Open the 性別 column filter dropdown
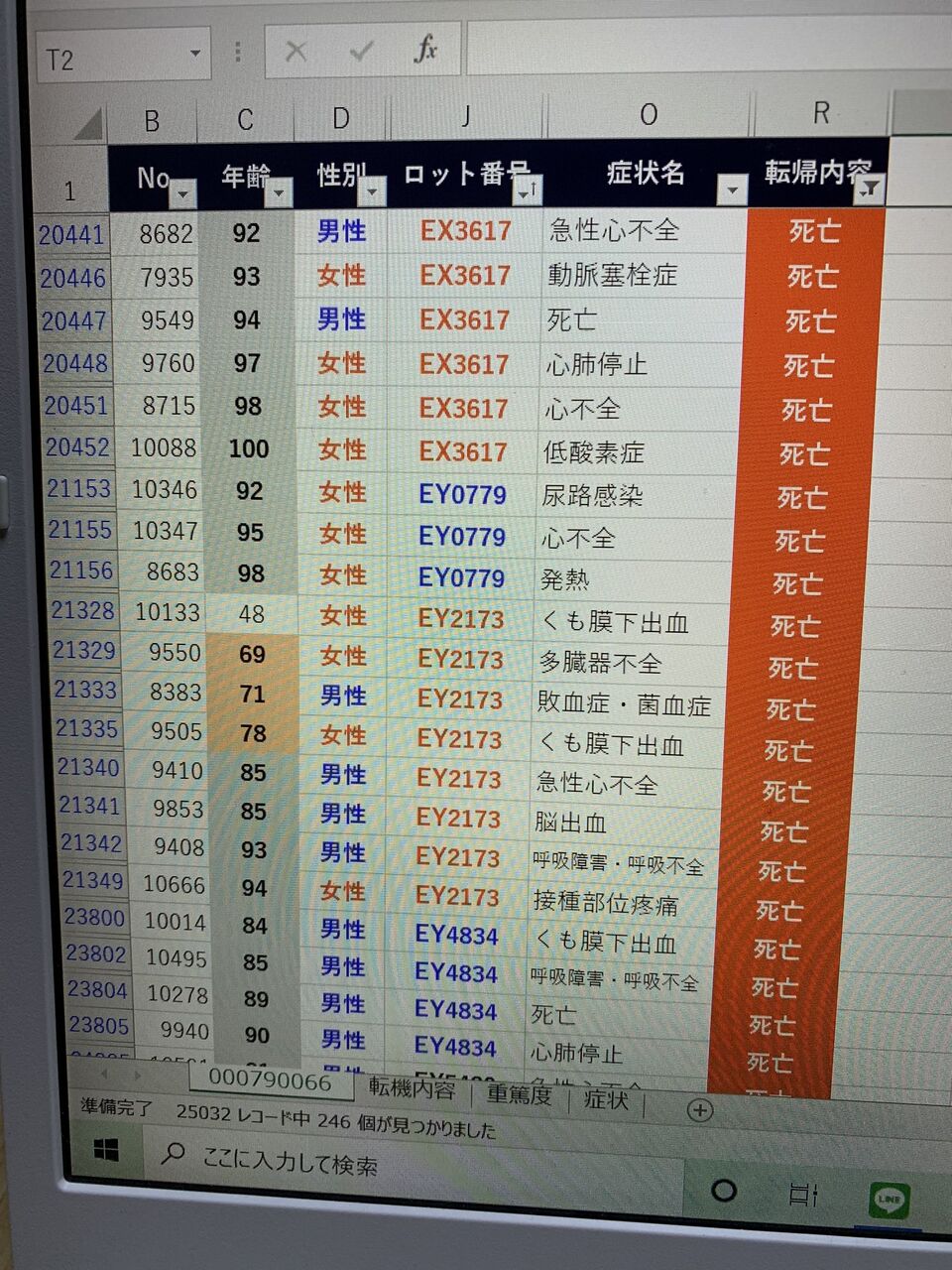952x1270 pixels. click(373, 190)
